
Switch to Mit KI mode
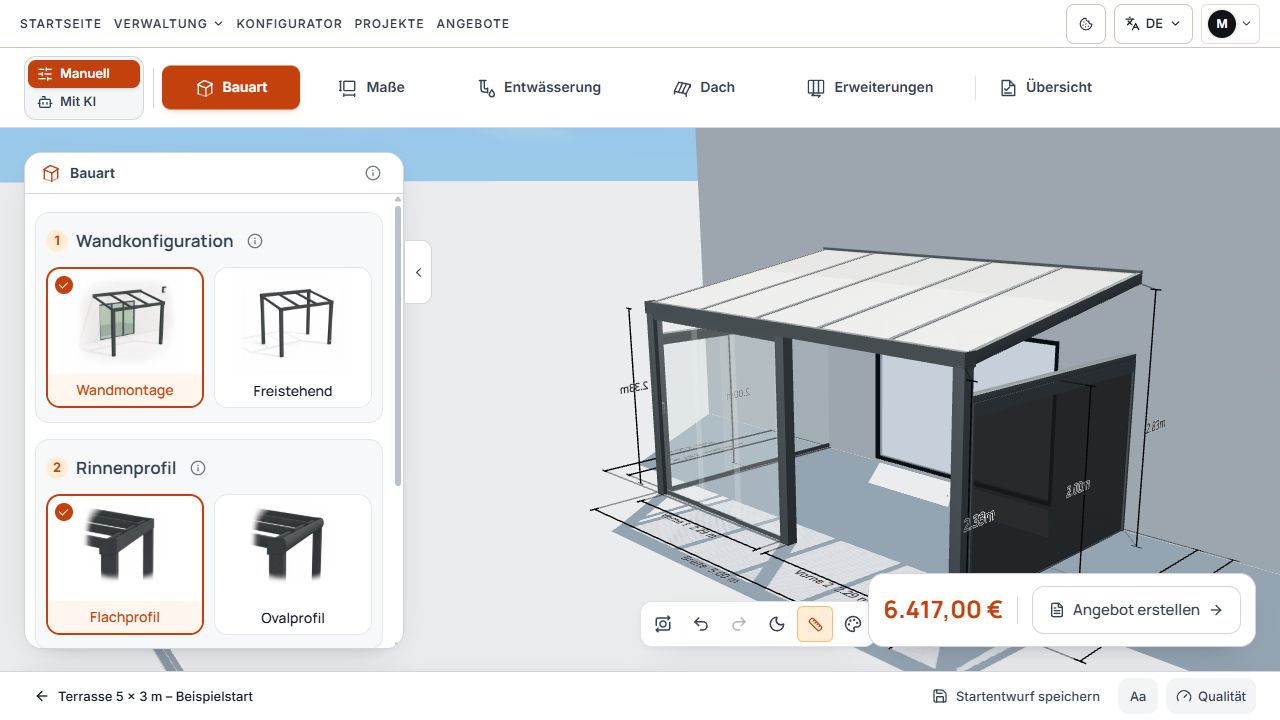coord(84,102)
